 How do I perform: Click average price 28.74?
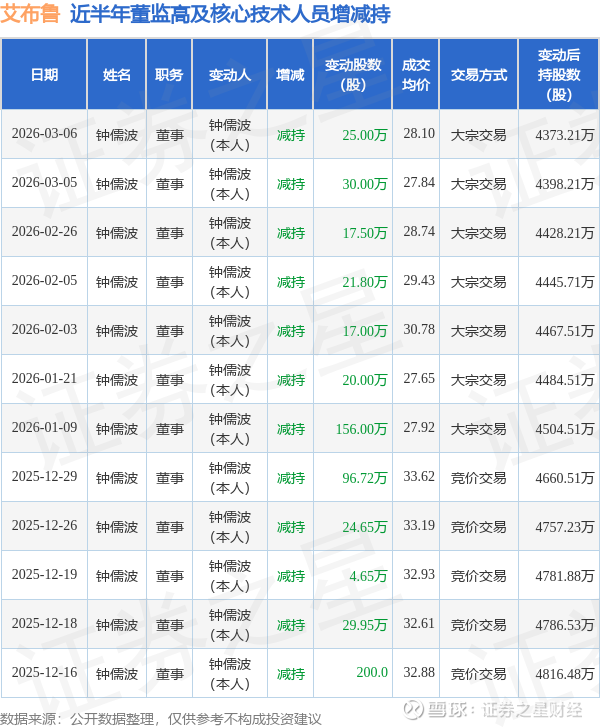click(x=419, y=232)
